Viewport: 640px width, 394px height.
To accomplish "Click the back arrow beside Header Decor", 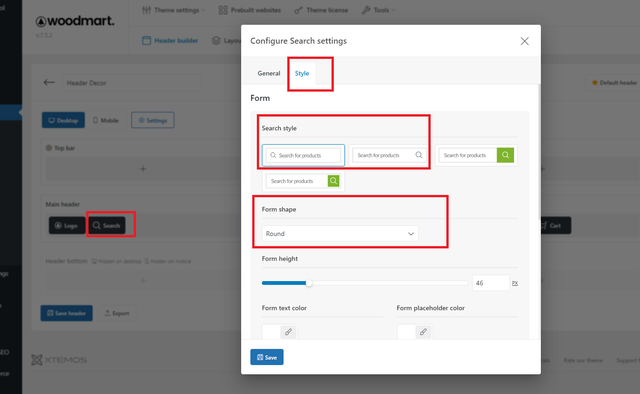I will pos(49,82).
